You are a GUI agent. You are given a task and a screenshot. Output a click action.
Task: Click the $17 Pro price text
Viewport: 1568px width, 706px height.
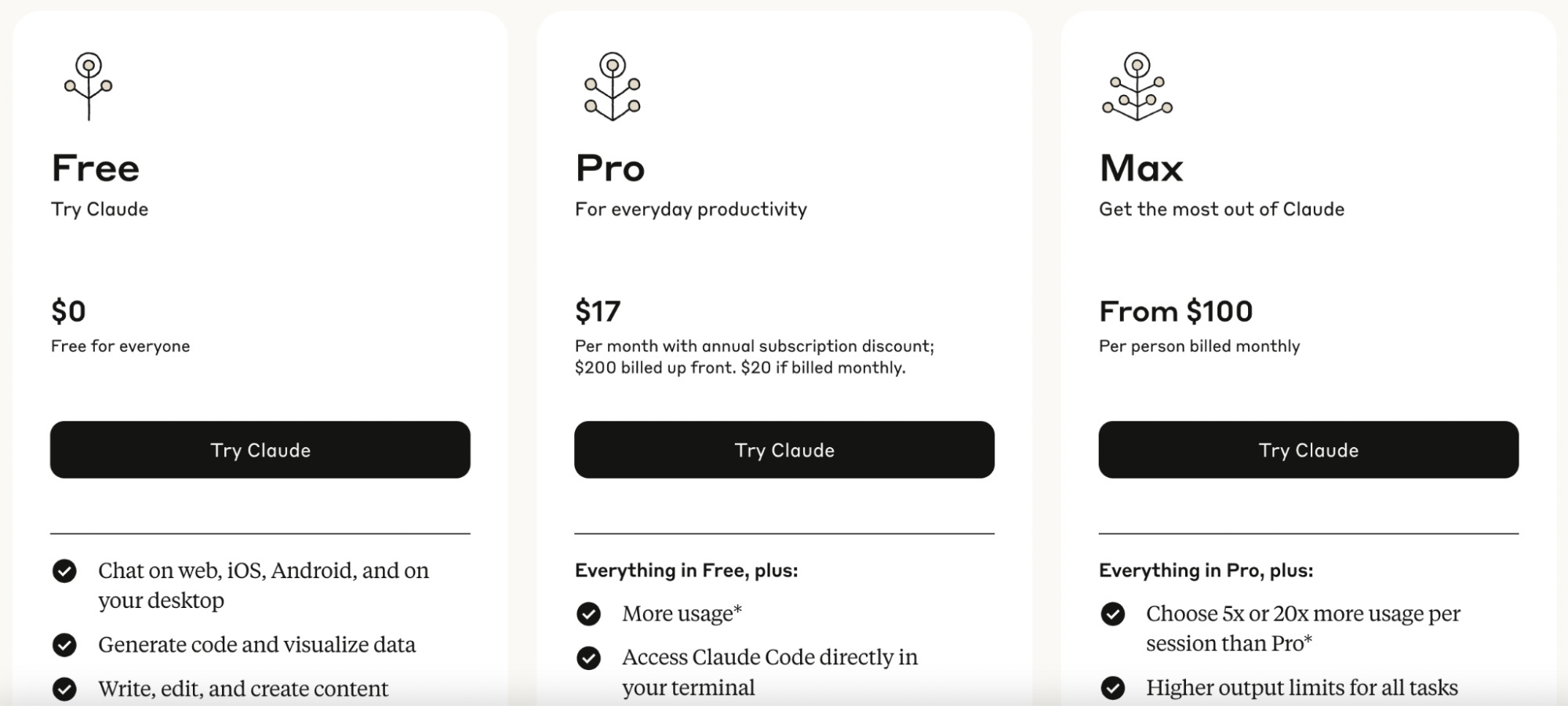coord(598,311)
